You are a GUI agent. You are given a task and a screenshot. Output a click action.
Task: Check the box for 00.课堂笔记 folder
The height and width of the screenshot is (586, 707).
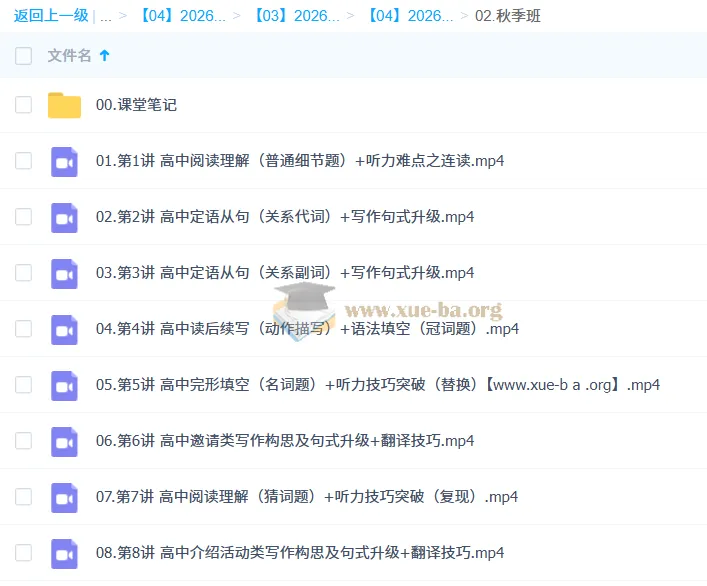click(x=24, y=105)
